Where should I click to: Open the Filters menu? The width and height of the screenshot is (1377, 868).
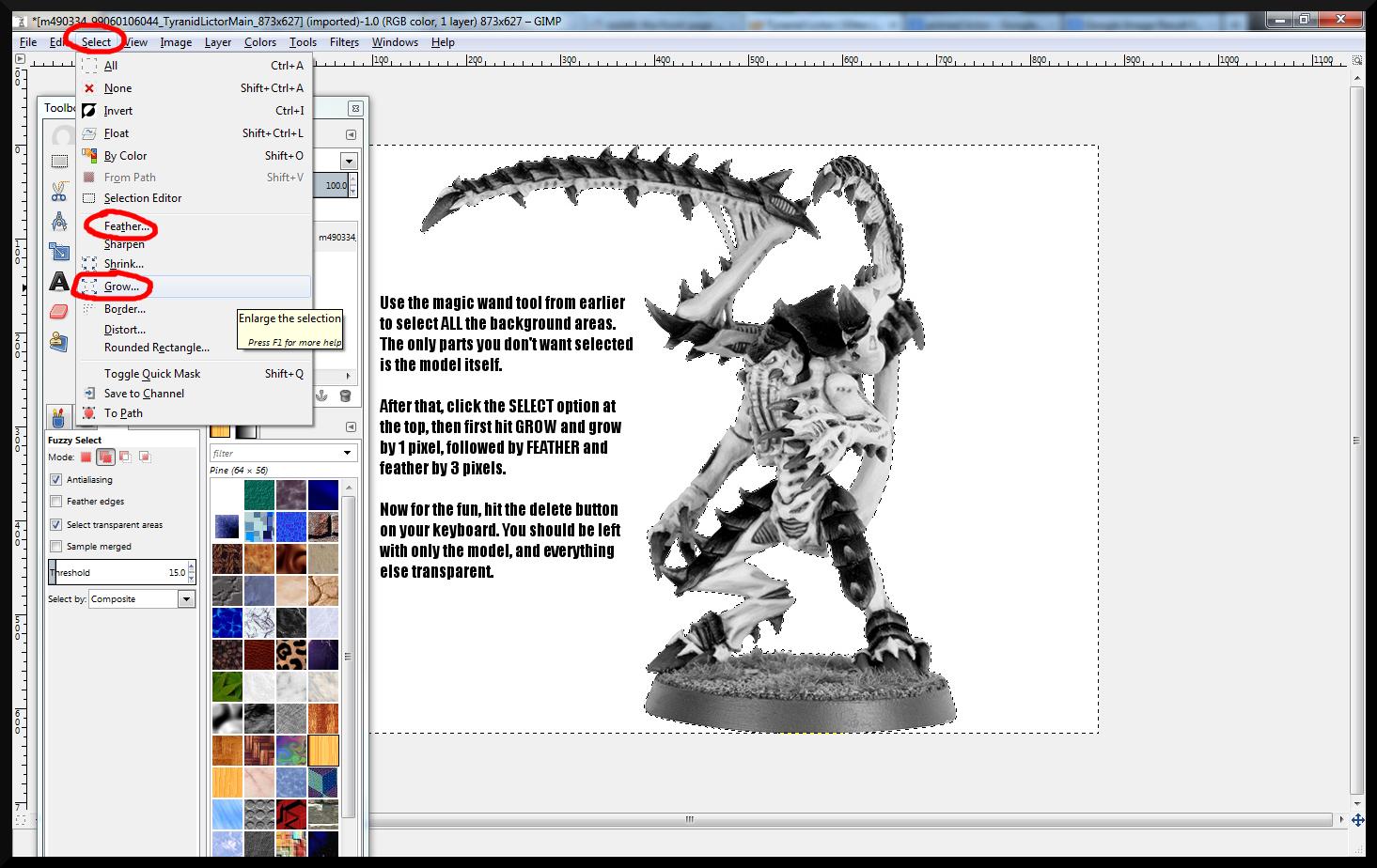(344, 42)
